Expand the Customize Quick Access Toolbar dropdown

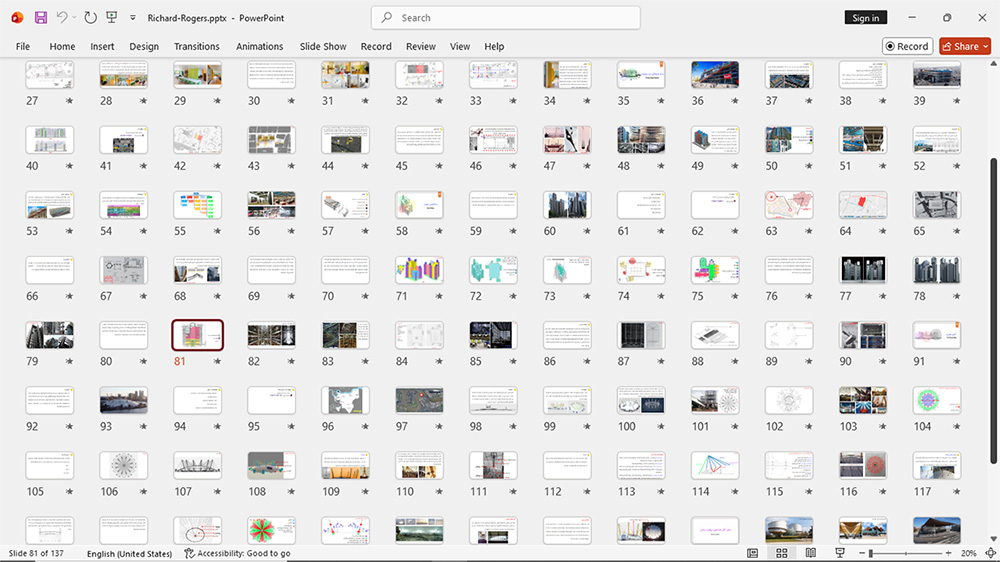pyautogui.click(x=133, y=18)
